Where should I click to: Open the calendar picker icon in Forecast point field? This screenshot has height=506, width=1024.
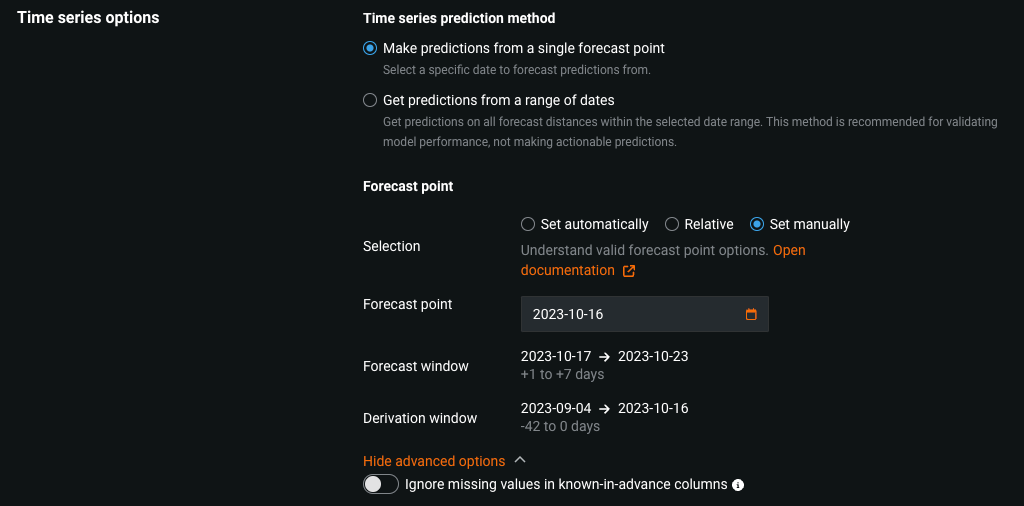tap(751, 314)
